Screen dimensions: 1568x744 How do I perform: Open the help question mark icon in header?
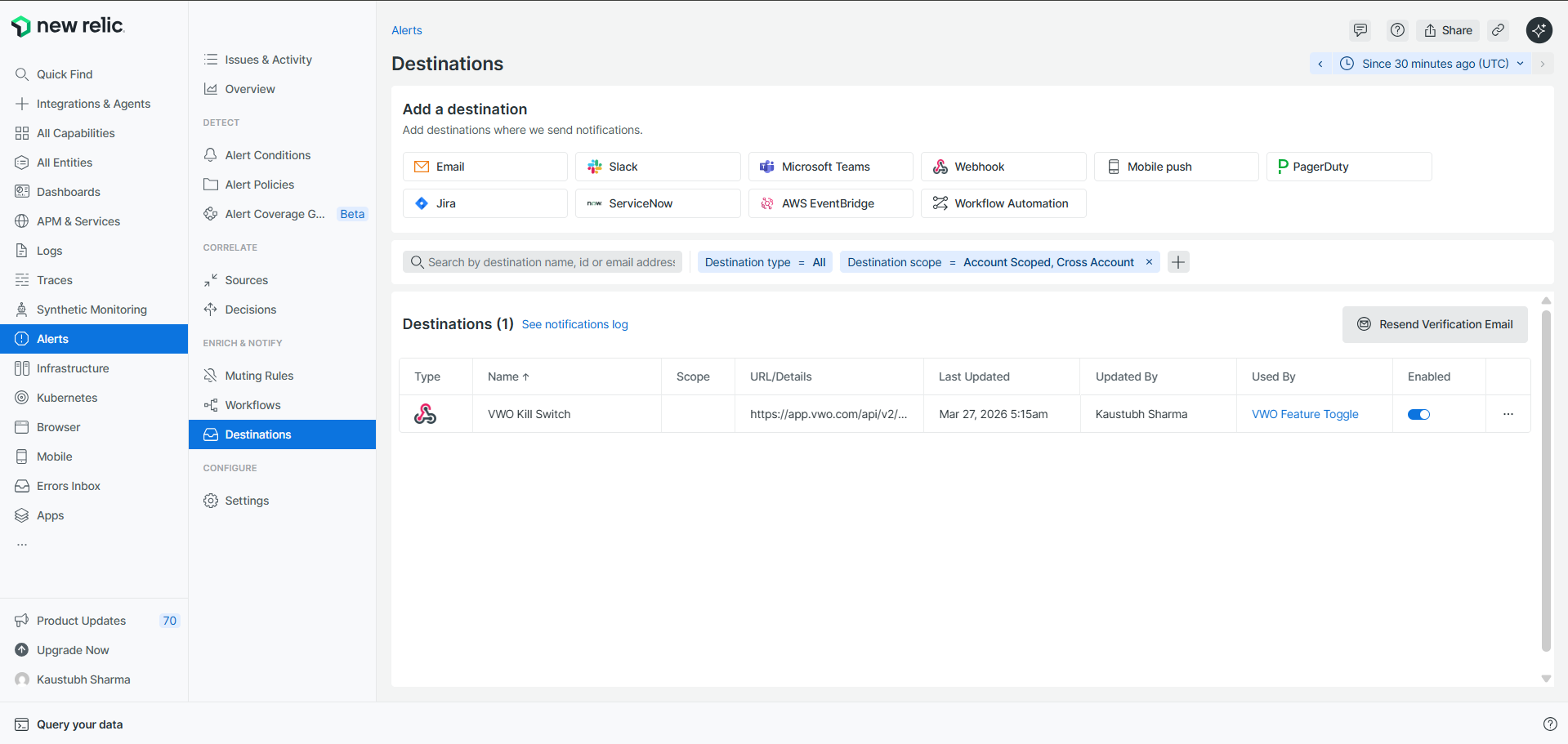pyautogui.click(x=1398, y=30)
